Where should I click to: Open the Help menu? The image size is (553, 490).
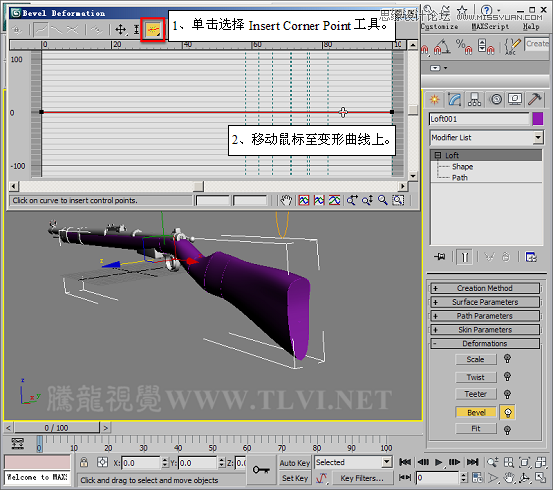click(531, 26)
